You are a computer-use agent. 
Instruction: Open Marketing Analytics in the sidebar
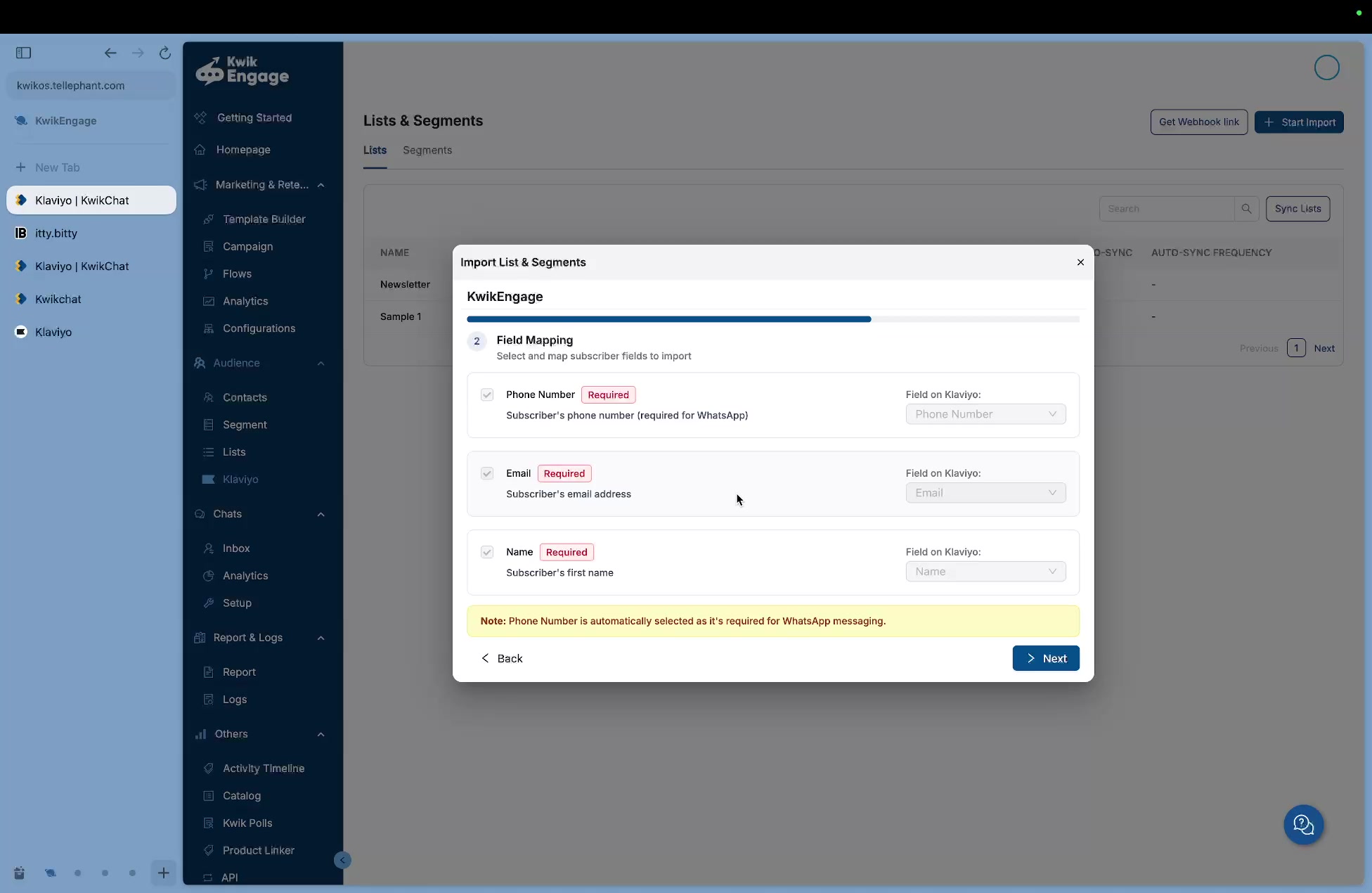pyautogui.click(x=245, y=302)
